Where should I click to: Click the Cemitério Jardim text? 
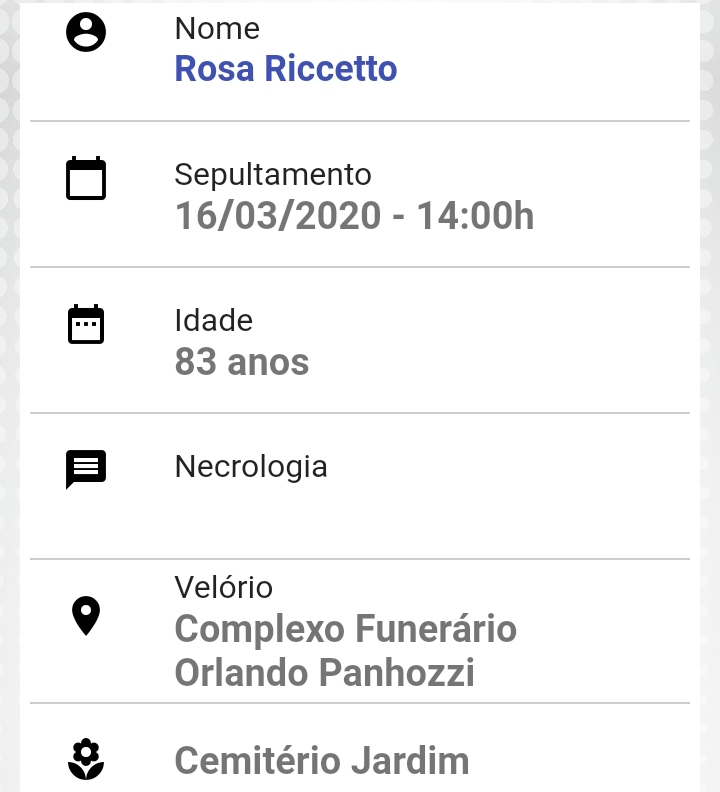point(322,761)
